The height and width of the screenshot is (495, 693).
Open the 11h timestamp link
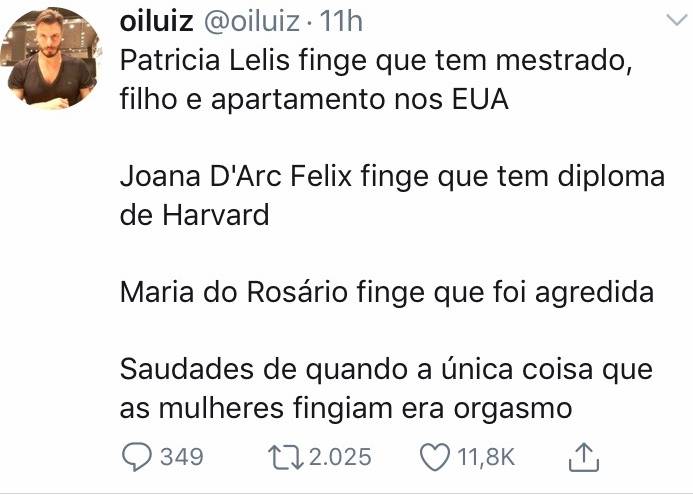341,21
